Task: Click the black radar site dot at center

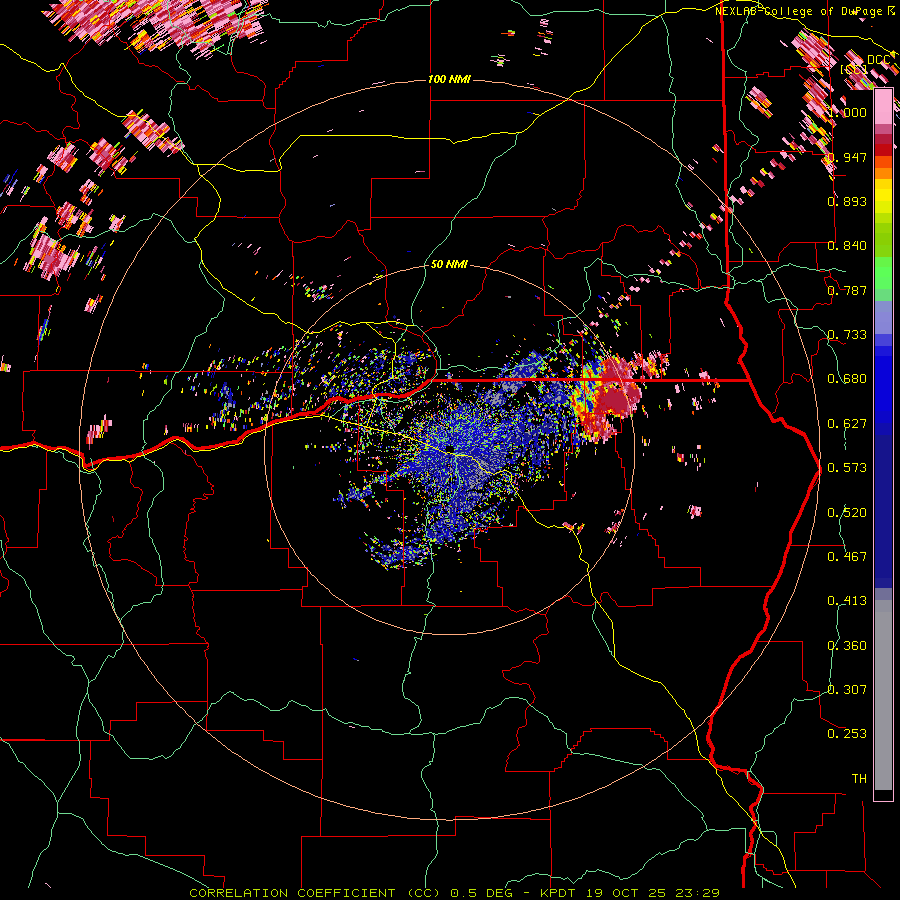Action: pos(450,448)
